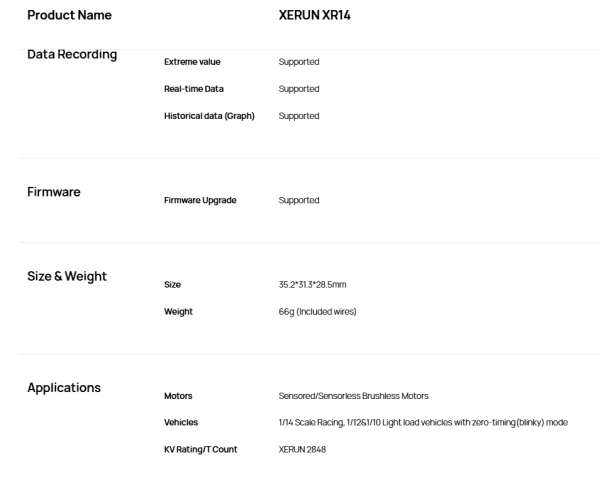Click the 35.2*31.3*28.5mm size value
The image size is (600, 477).
312,285
